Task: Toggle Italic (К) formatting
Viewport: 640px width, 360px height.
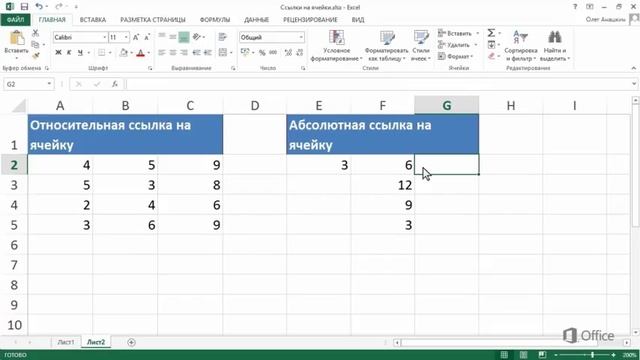Action: point(69,53)
